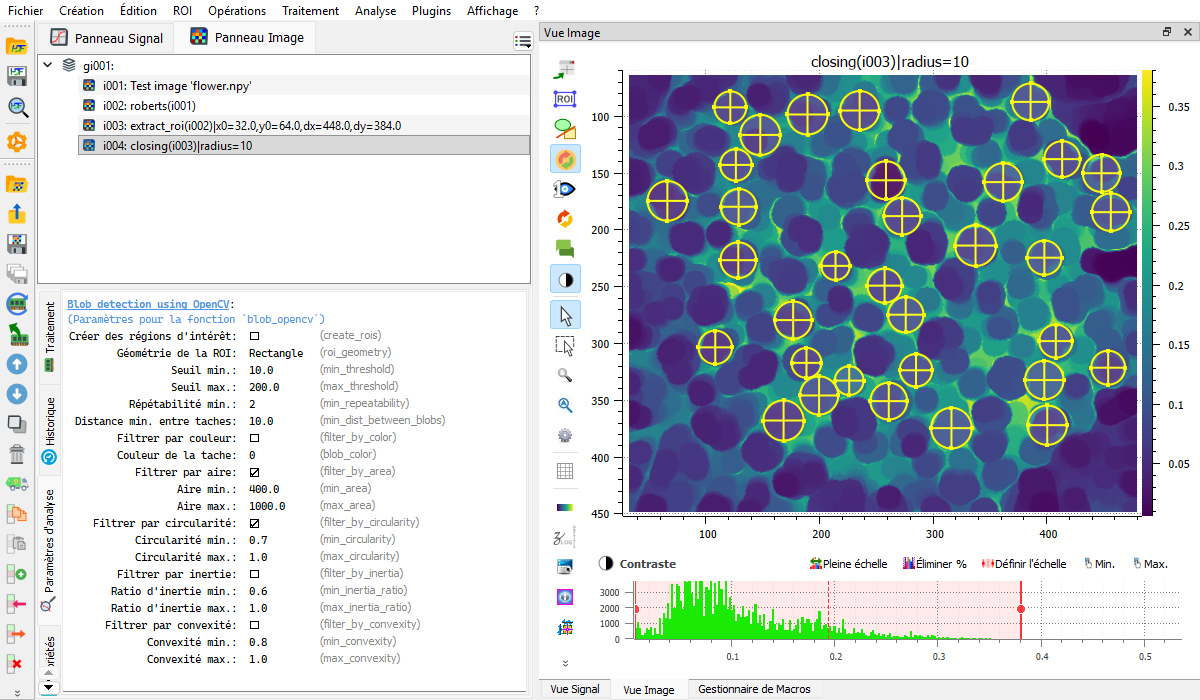The height and width of the screenshot is (700, 1200).
Task: Move object down with blue down arrow
Action: 16,394
